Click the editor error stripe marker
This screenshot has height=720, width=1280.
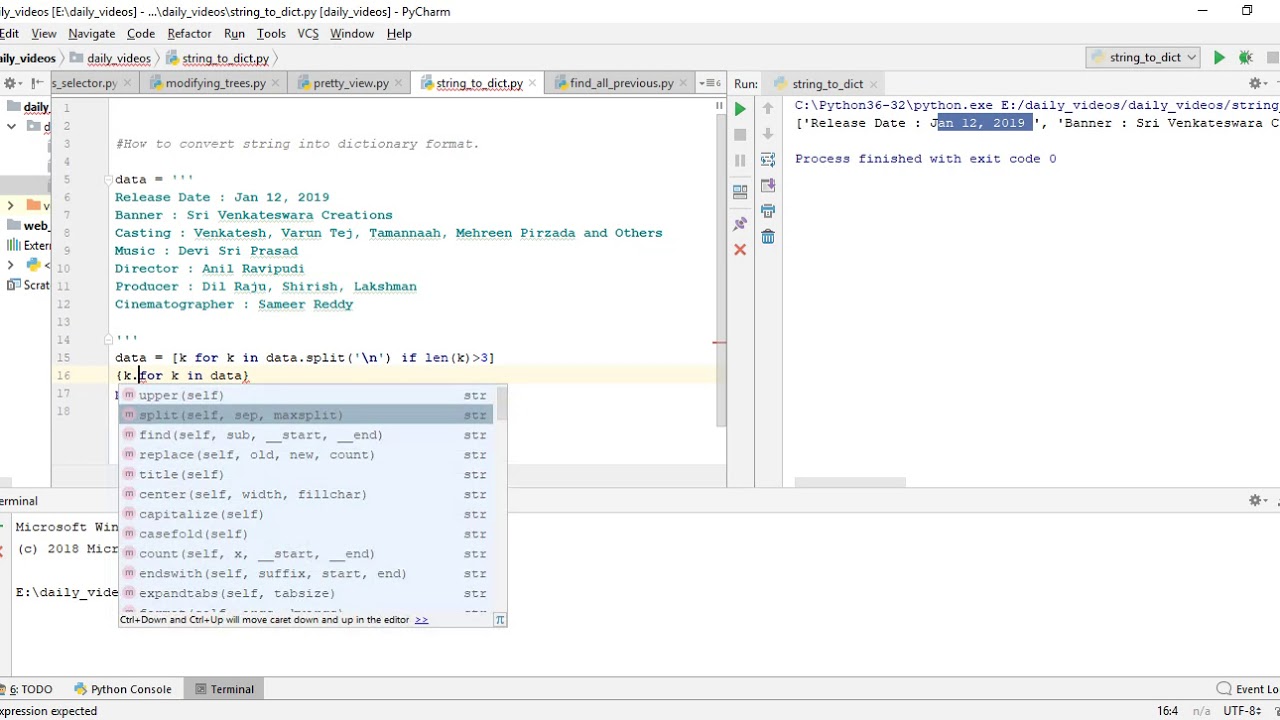click(x=720, y=342)
